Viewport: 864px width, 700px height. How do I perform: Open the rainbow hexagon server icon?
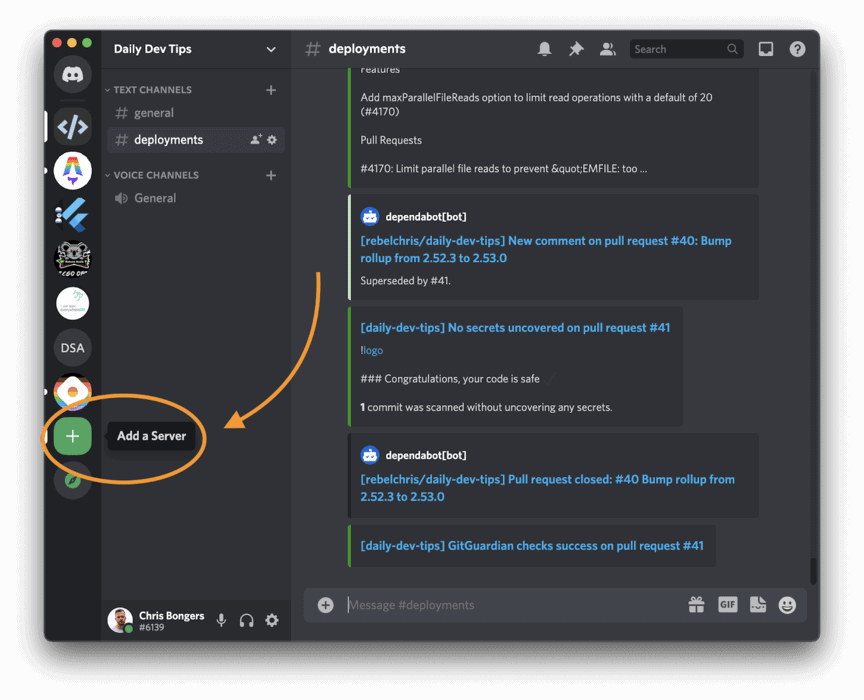73,392
